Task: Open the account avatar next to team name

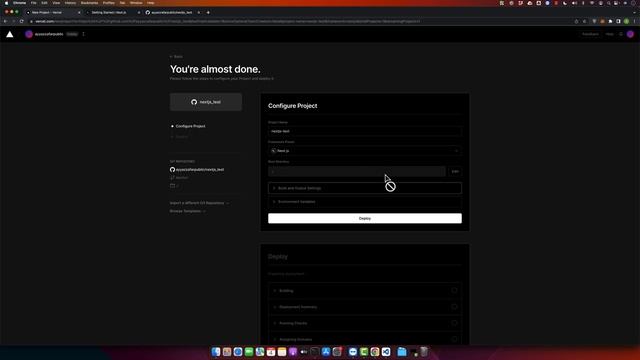Action: 29,34
